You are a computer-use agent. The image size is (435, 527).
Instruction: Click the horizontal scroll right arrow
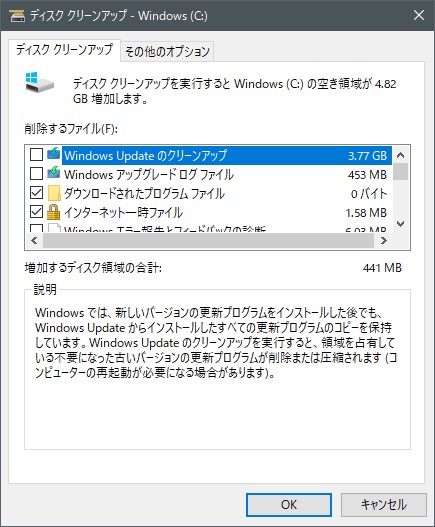(383, 240)
